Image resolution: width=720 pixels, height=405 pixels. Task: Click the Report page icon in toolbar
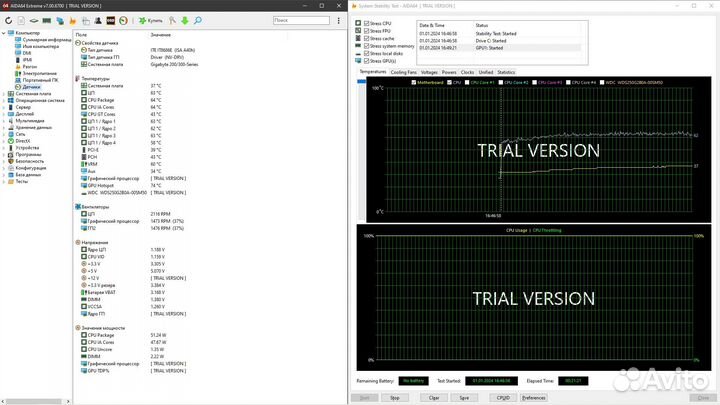point(21,21)
